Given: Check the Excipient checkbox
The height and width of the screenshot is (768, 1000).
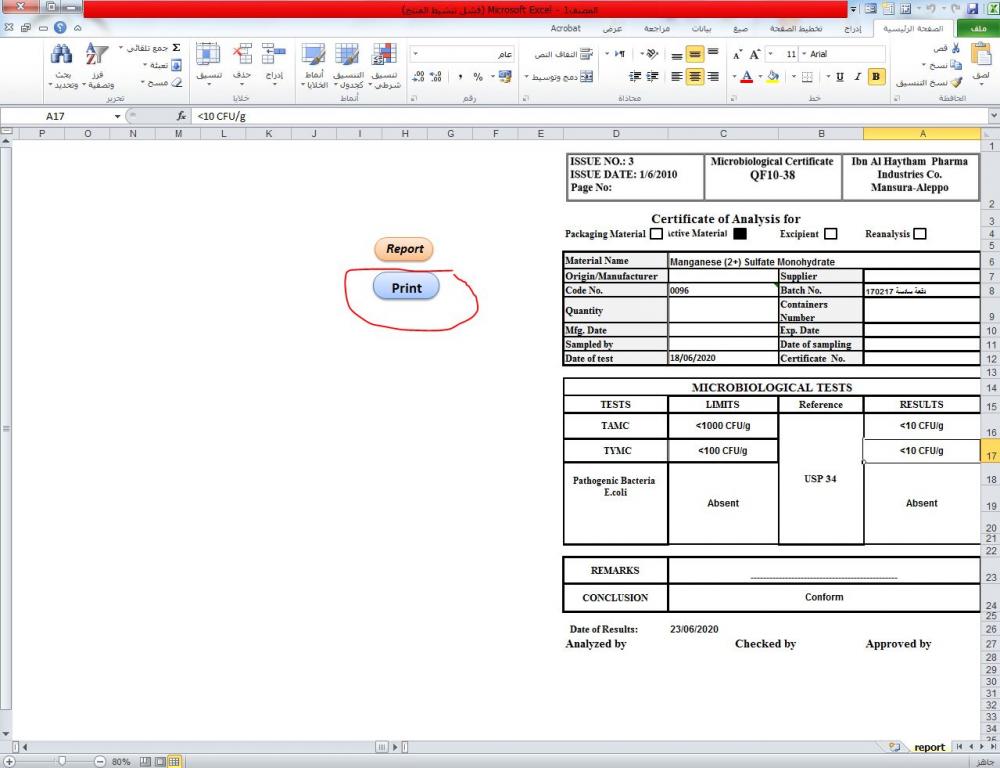Looking at the screenshot, I should pos(830,234).
